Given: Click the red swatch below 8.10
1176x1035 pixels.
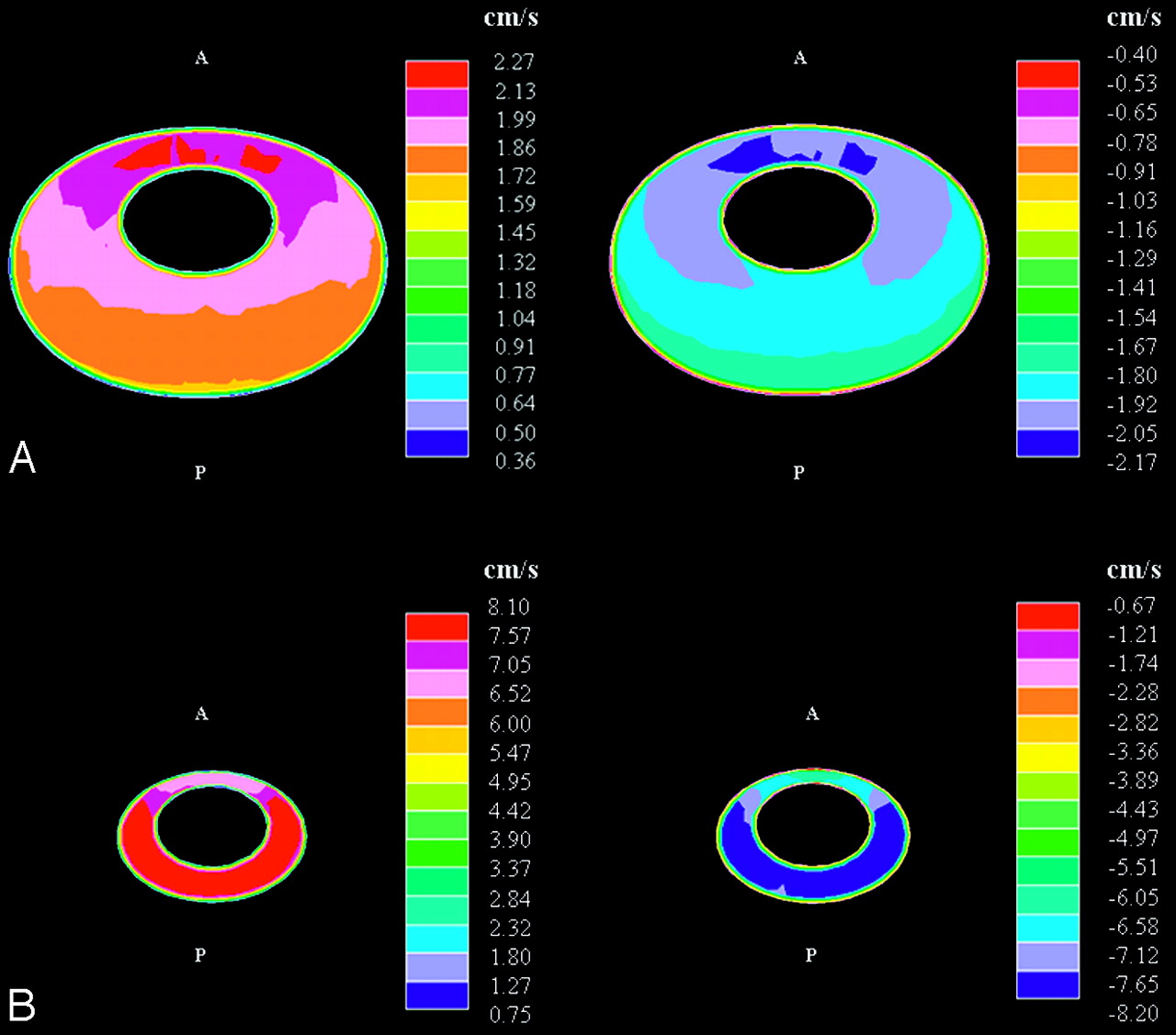Looking at the screenshot, I should 437,627.
